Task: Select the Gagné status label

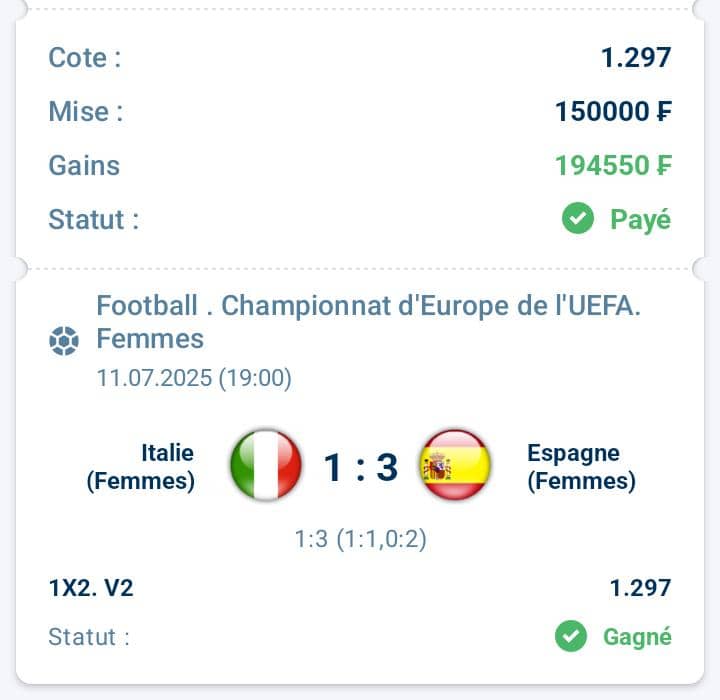Action: pos(637,638)
